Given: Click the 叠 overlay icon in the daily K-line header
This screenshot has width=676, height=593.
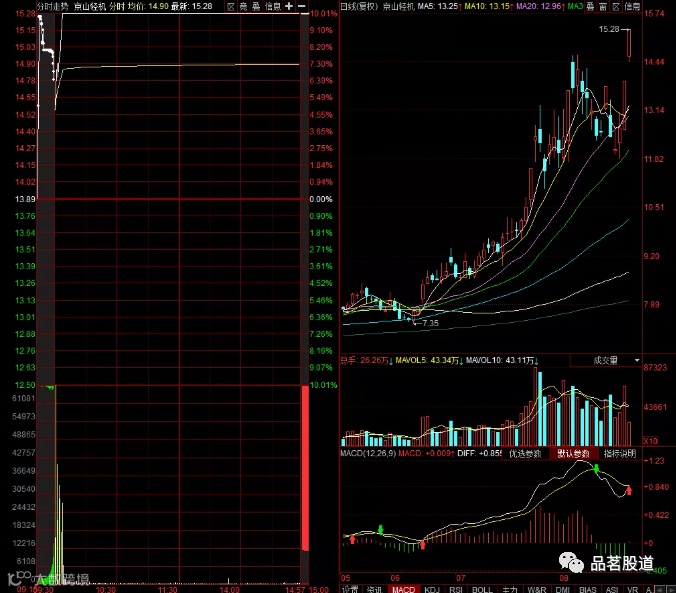Looking at the screenshot, I should point(590,6).
